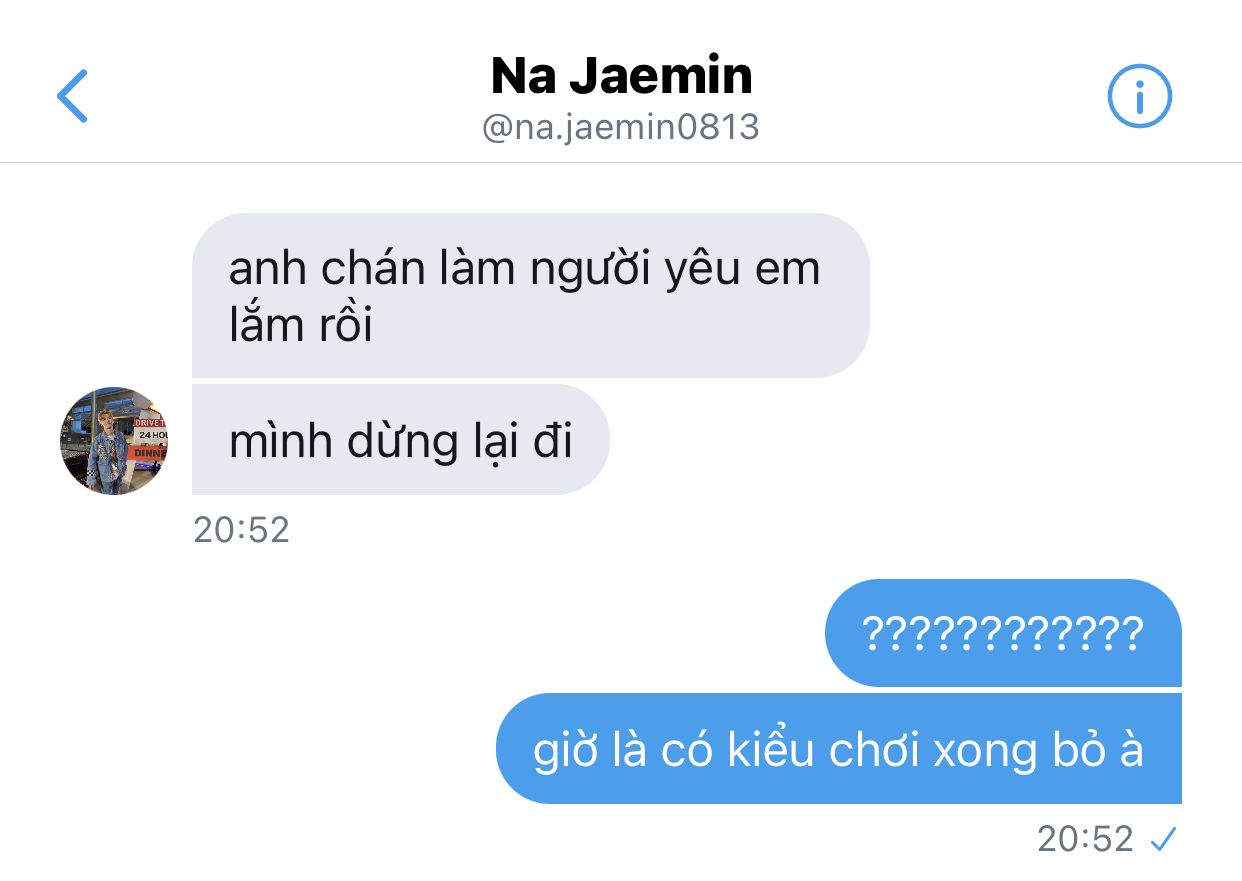
Task: Select the message 'mình dừng lại đi'
Action: click(x=400, y=440)
